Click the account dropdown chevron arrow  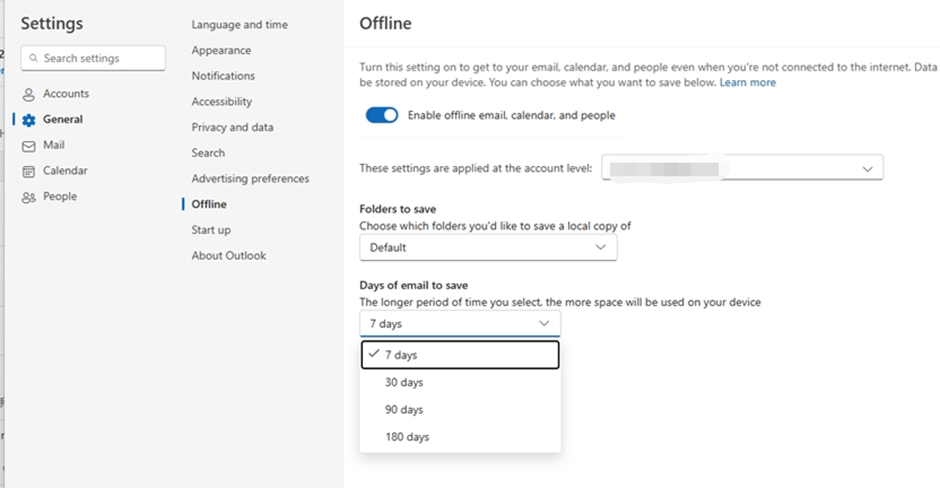[x=867, y=169]
